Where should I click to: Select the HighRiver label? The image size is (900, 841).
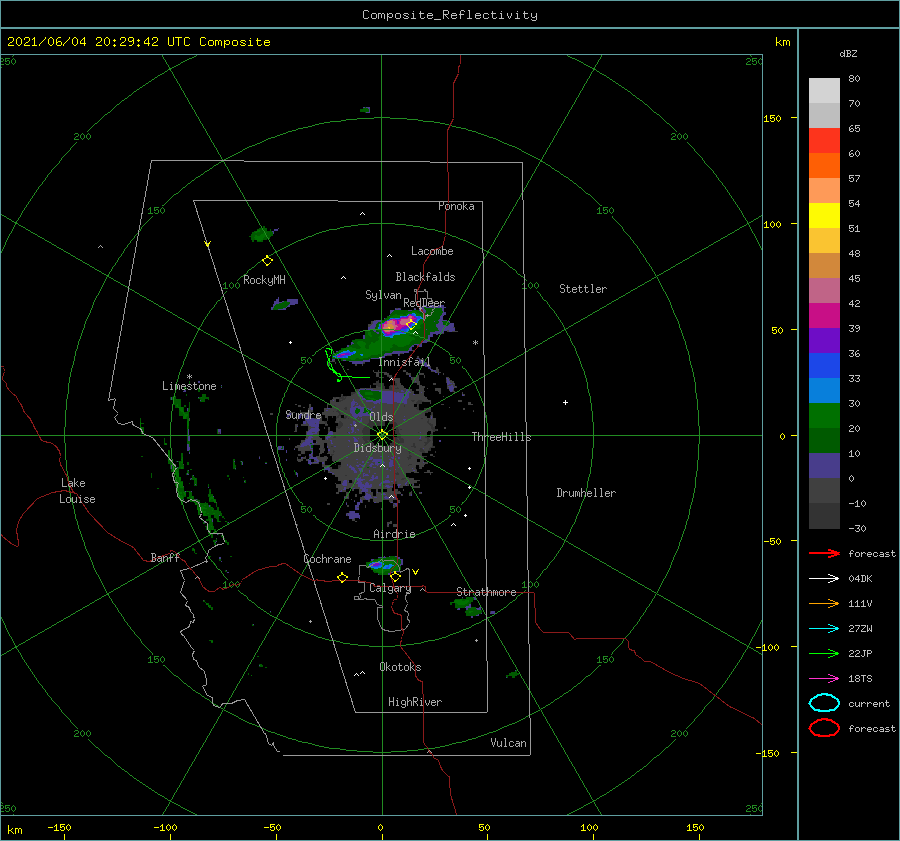tap(415, 702)
